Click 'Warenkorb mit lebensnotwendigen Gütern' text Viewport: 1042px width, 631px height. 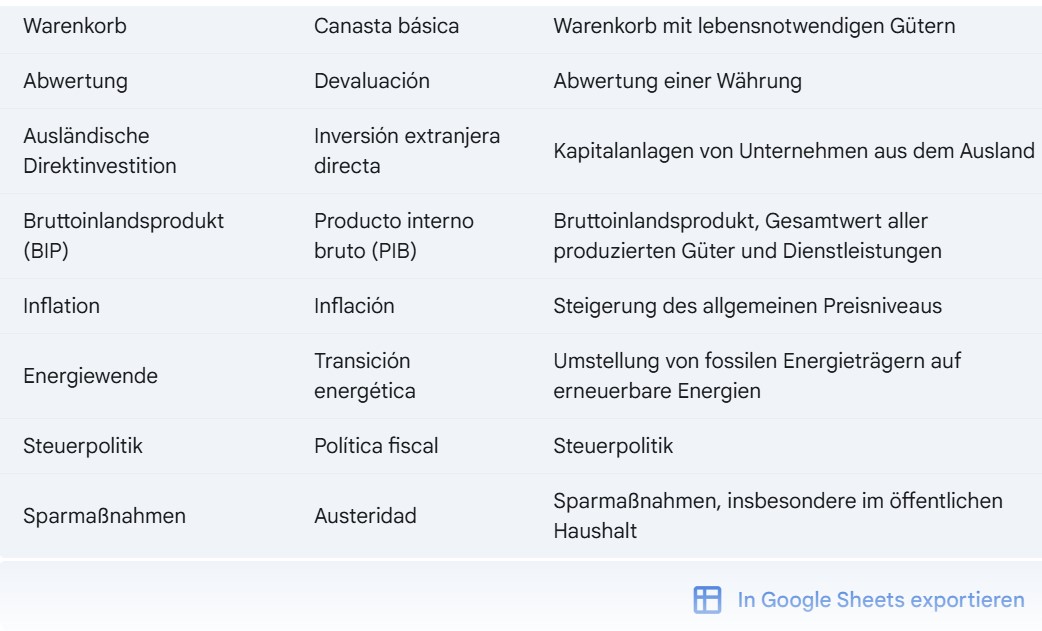(x=754, y=26)
